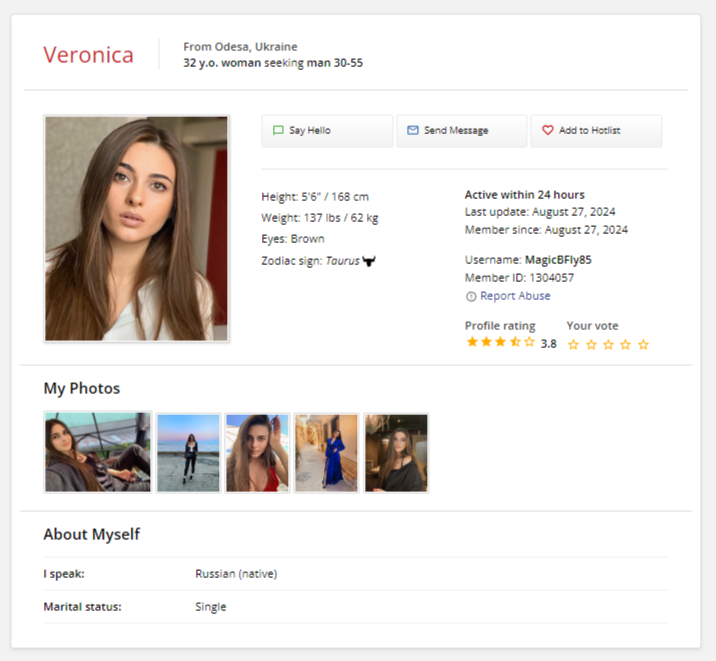The height and width of the screenshot is (661, 716).
Task: Give a three-star vote under Your vote
Action: (x=608, y=344)
